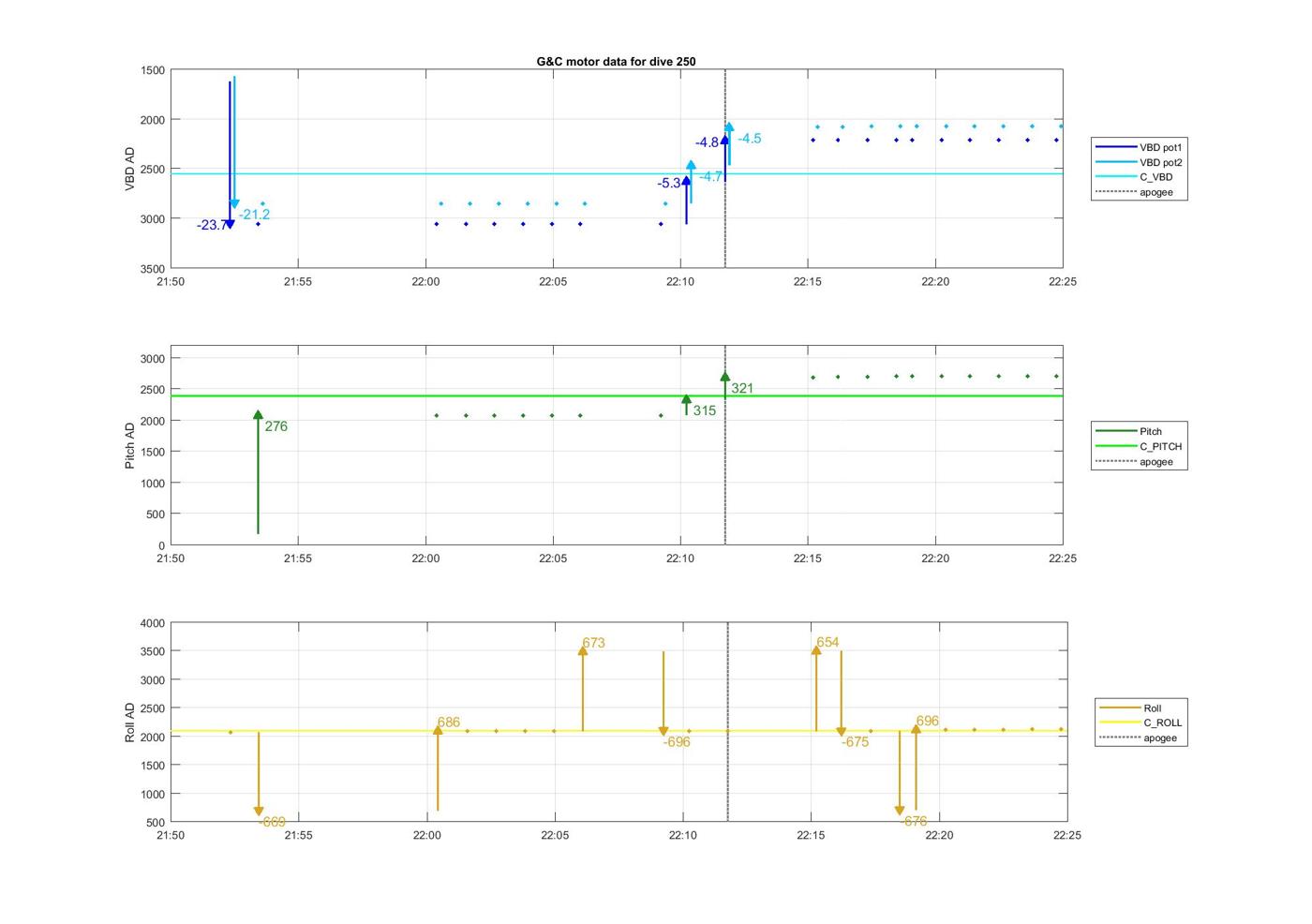Select the 'C_PITCH' legend entry
Viewport: 1312px width, 924px height.
[x=1139, y=446]
